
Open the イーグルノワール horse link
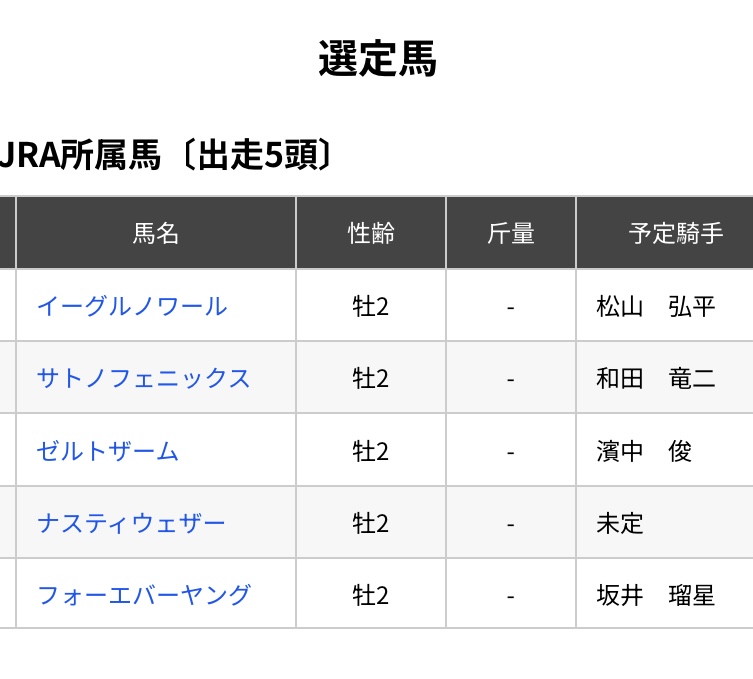132,306
